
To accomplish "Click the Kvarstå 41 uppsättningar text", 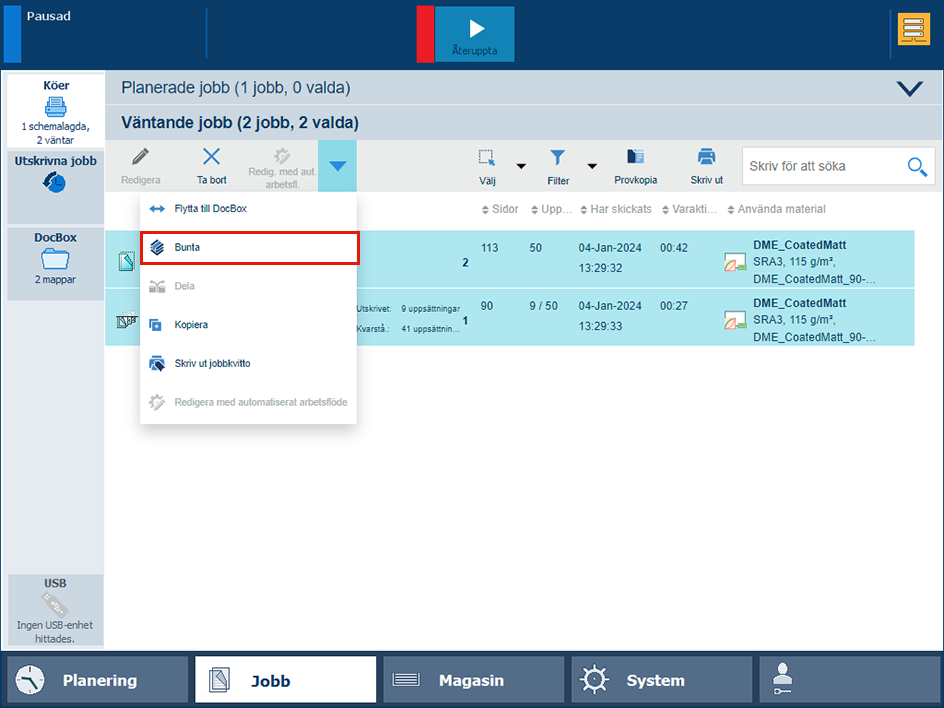I will 408,329.
